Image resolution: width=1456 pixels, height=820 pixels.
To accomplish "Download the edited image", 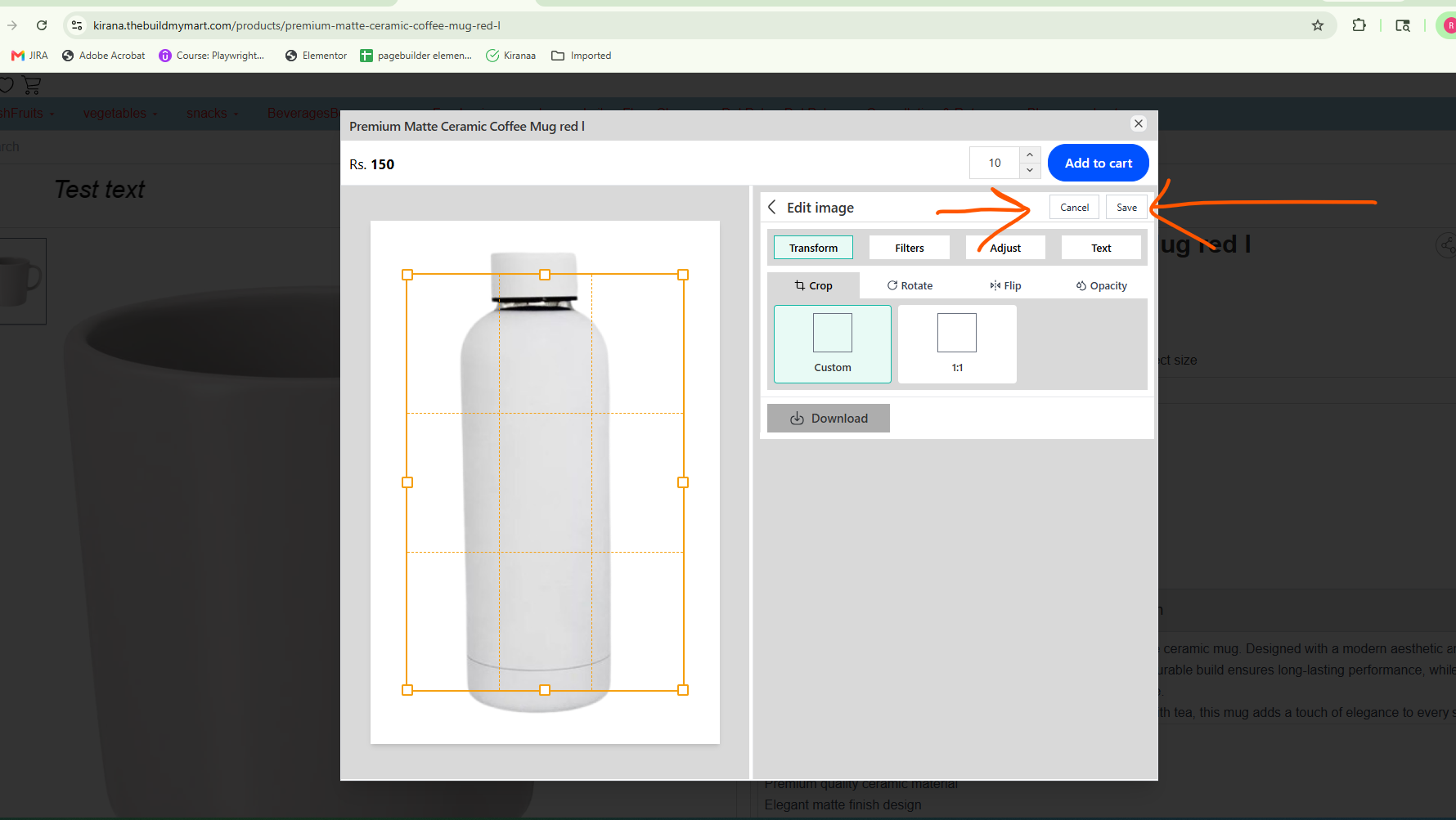I will pos(829,419).
